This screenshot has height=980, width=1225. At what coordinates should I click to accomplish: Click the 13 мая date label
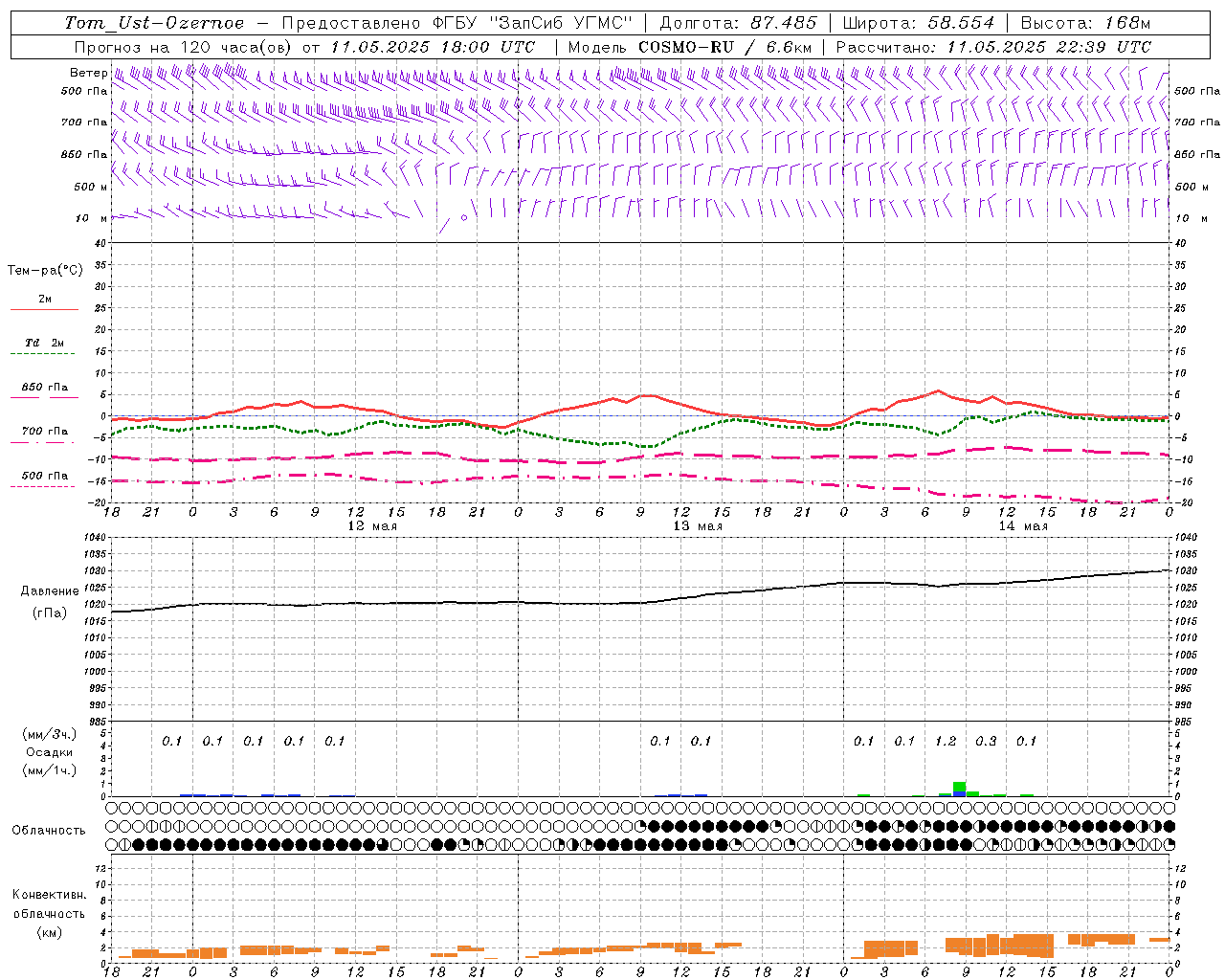(x=698, y=526)
